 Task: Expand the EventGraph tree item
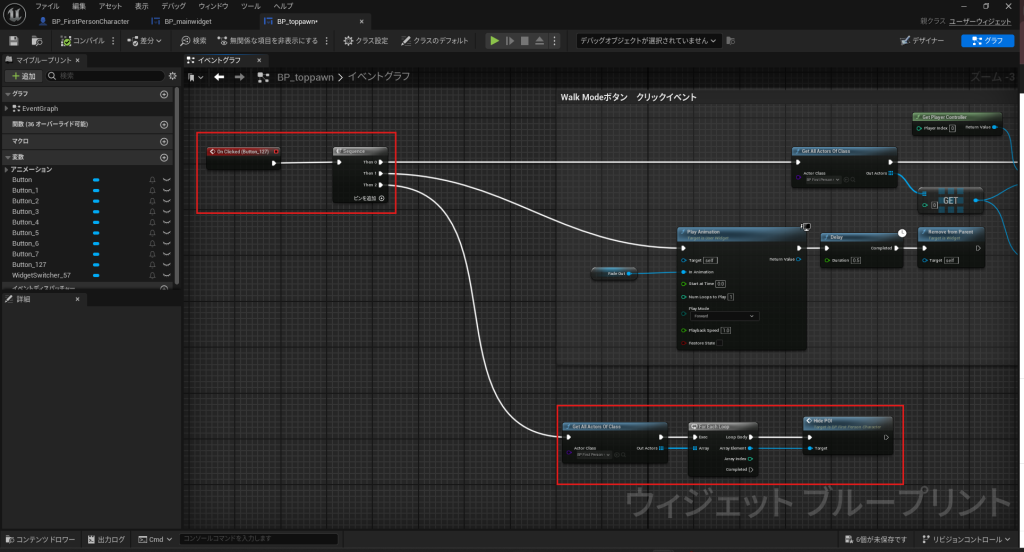[x=6, y=108]
